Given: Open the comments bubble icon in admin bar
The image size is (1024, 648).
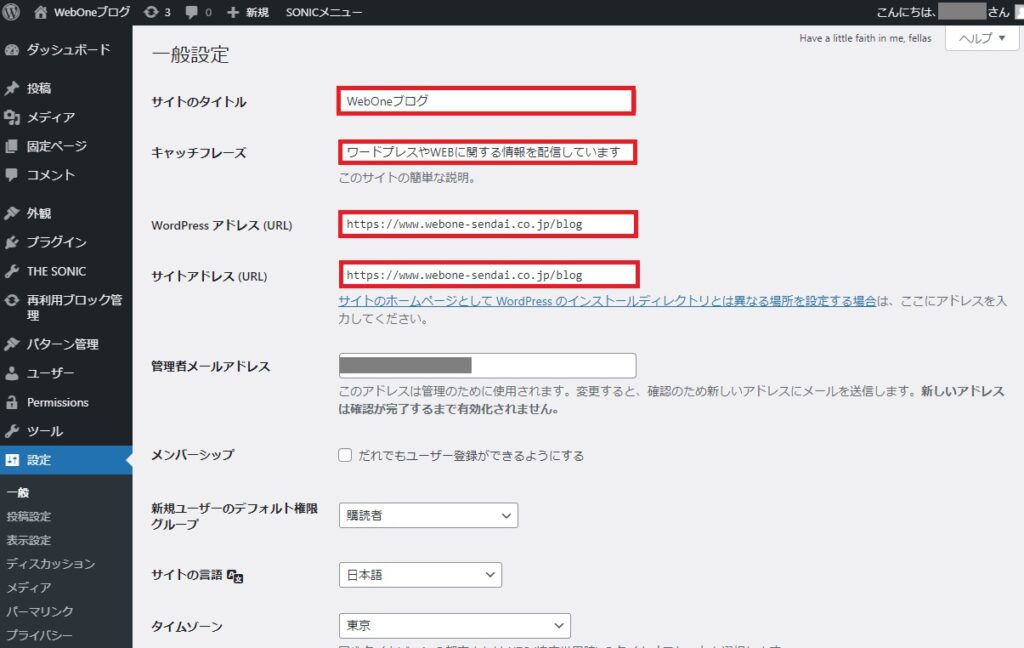Looking at the screenshot, I should [x=191, y=12].
